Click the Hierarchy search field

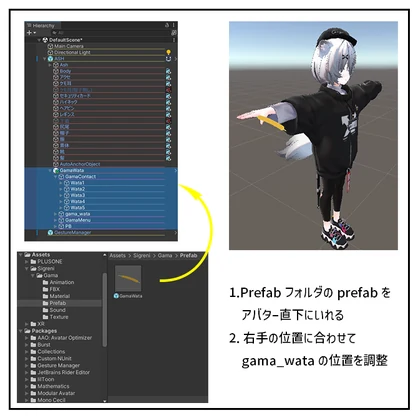(x=110, y=33)
